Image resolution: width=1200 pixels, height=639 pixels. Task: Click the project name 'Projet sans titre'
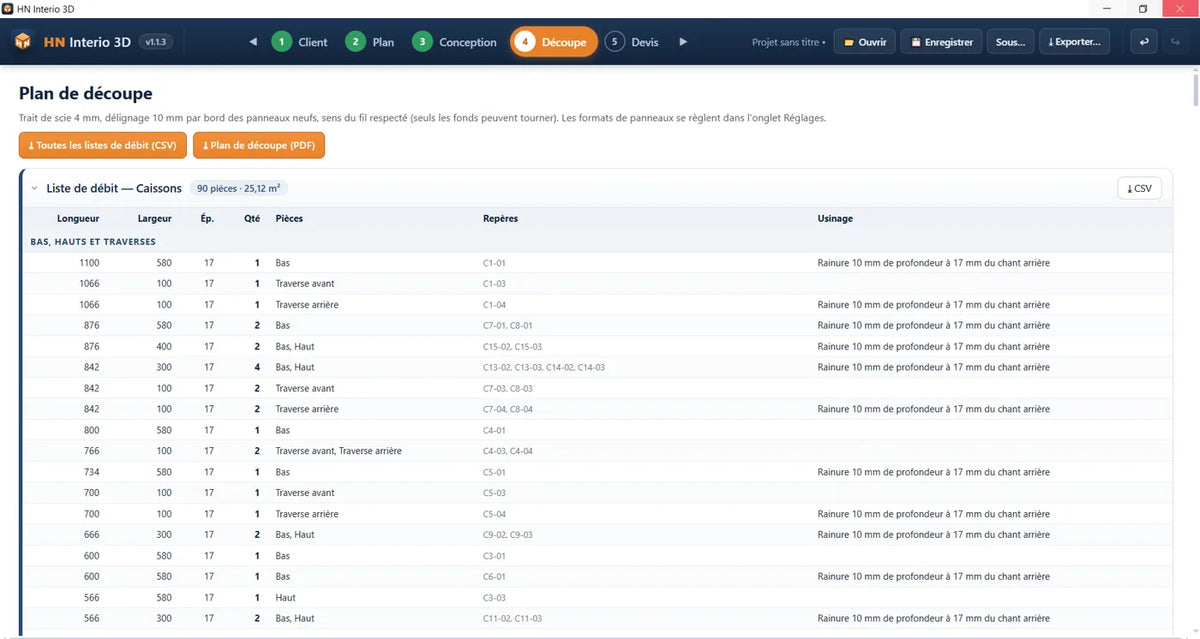pyautogui.click(x=788, y=42)
